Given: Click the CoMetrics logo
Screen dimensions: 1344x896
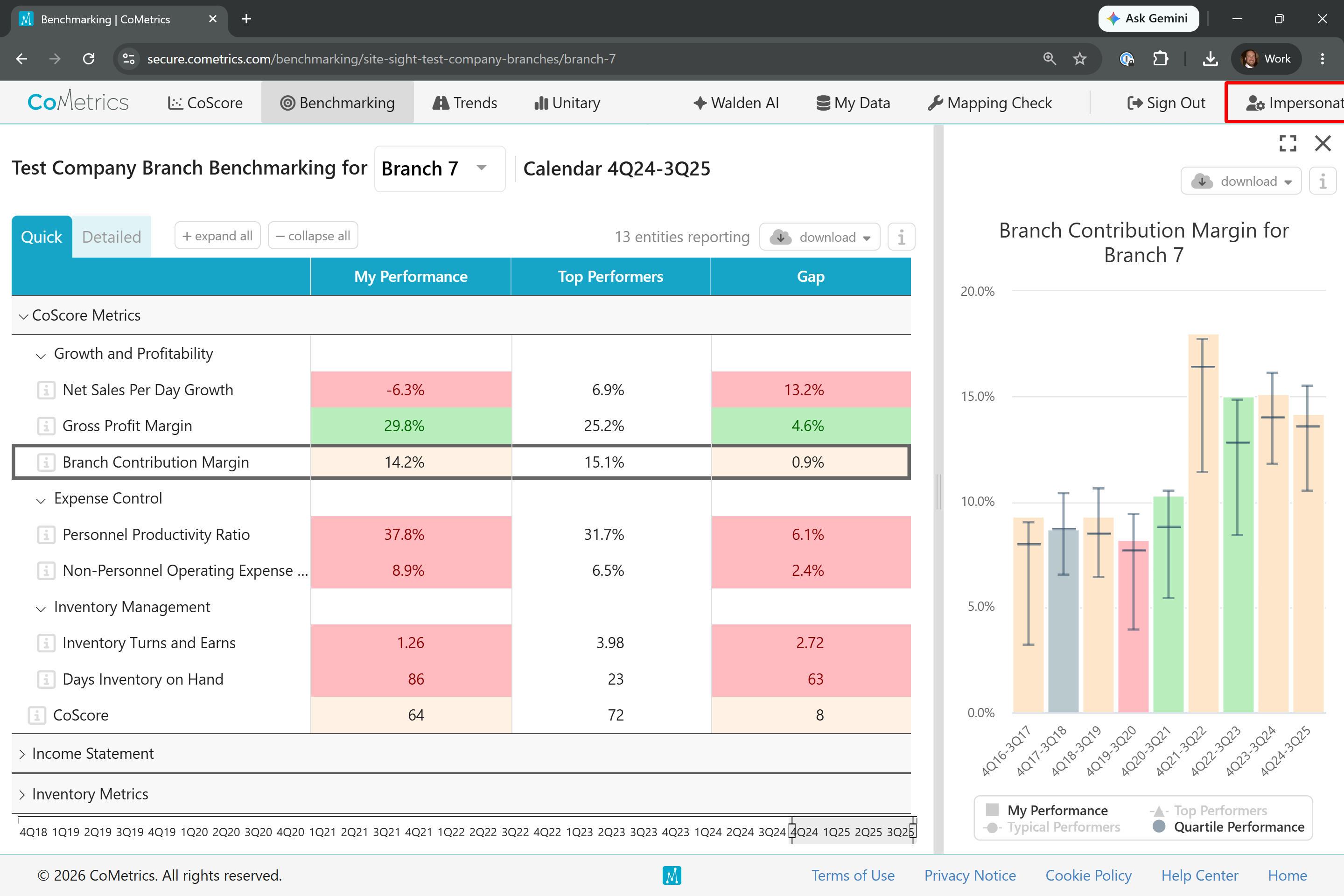Looking at the screenshot, I should [x=78, y=102].
